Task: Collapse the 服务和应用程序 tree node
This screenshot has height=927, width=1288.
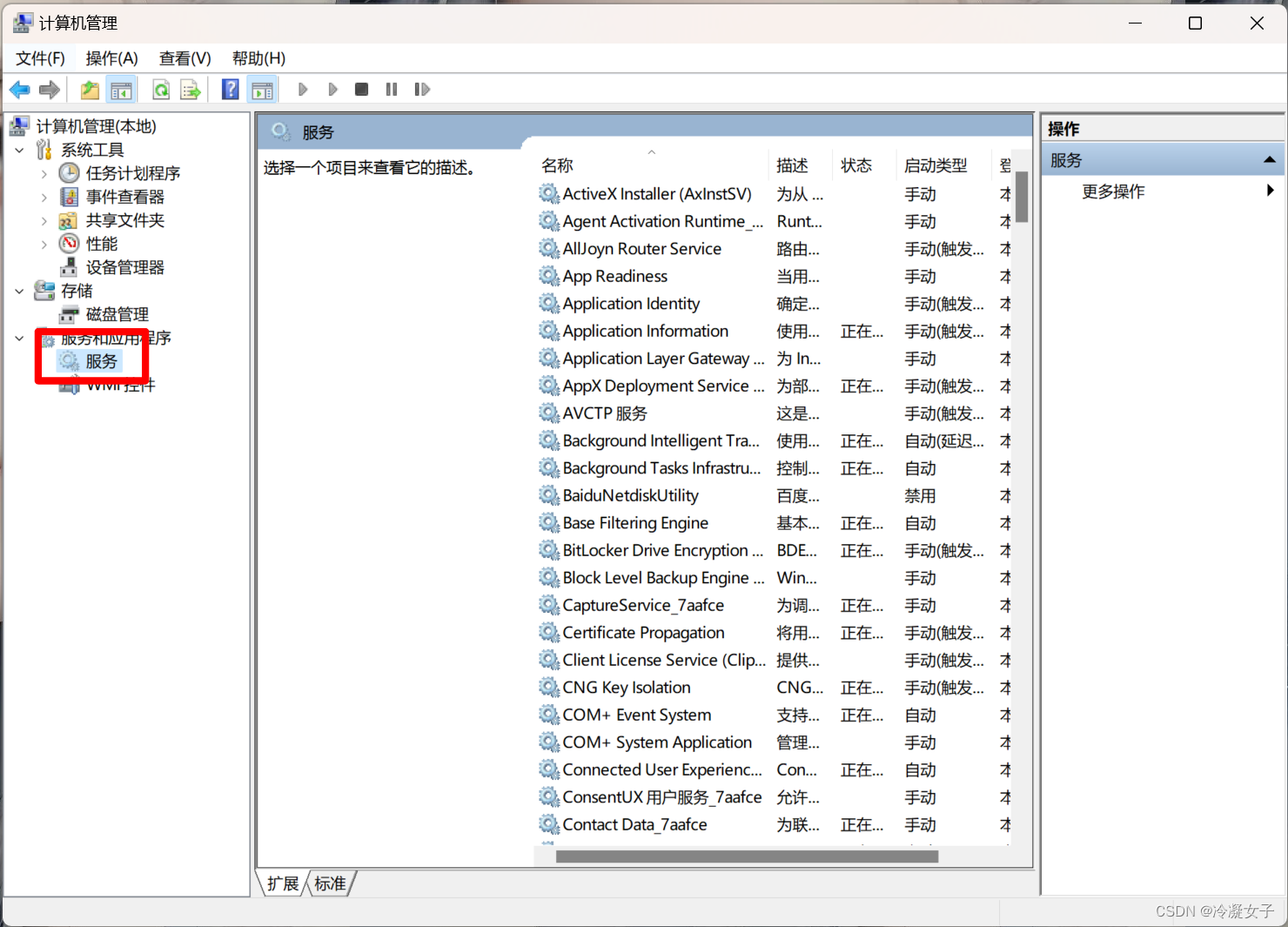Action: (19, 338)
